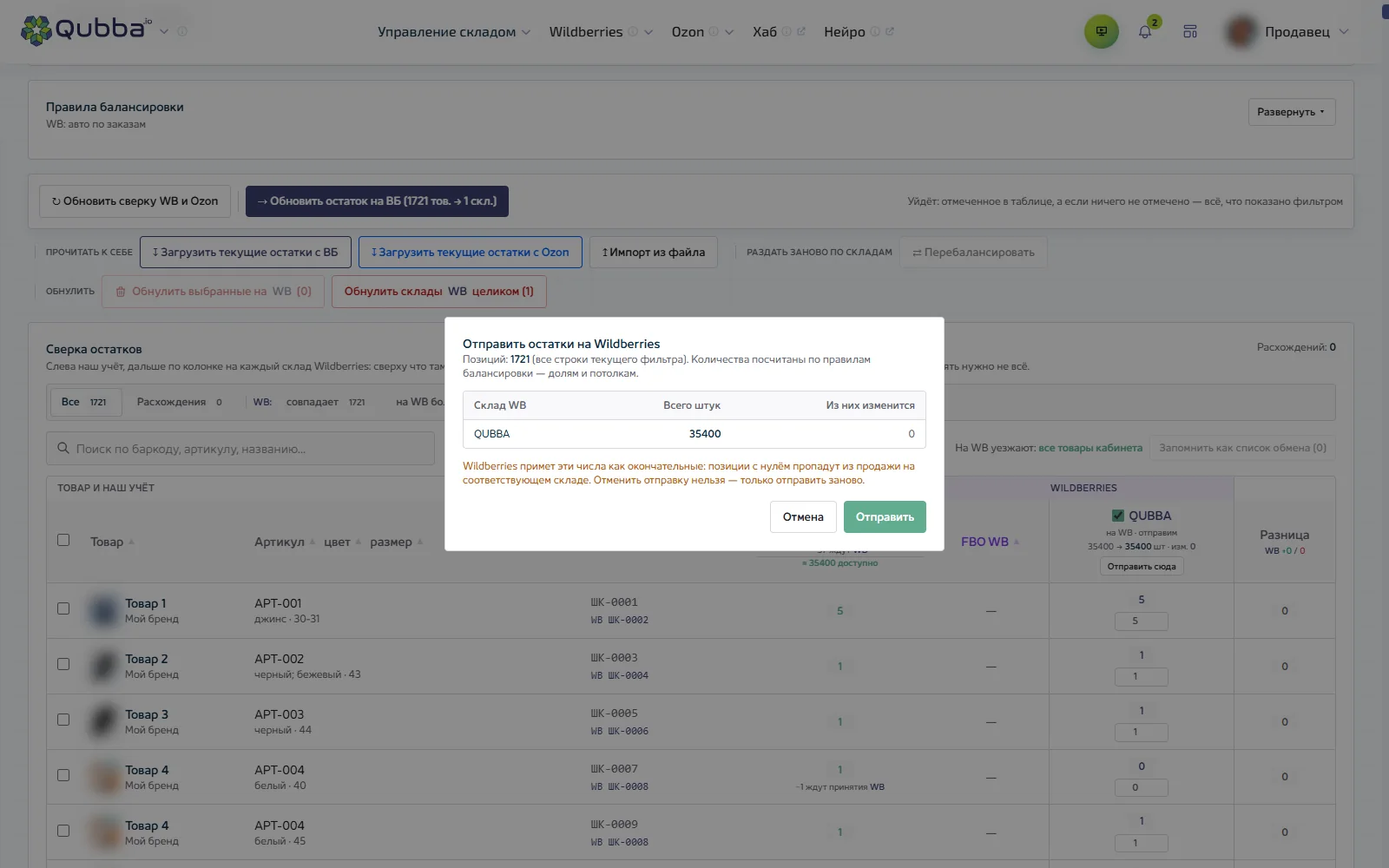Focus the barcode and article search field

[x=240, y=449]
